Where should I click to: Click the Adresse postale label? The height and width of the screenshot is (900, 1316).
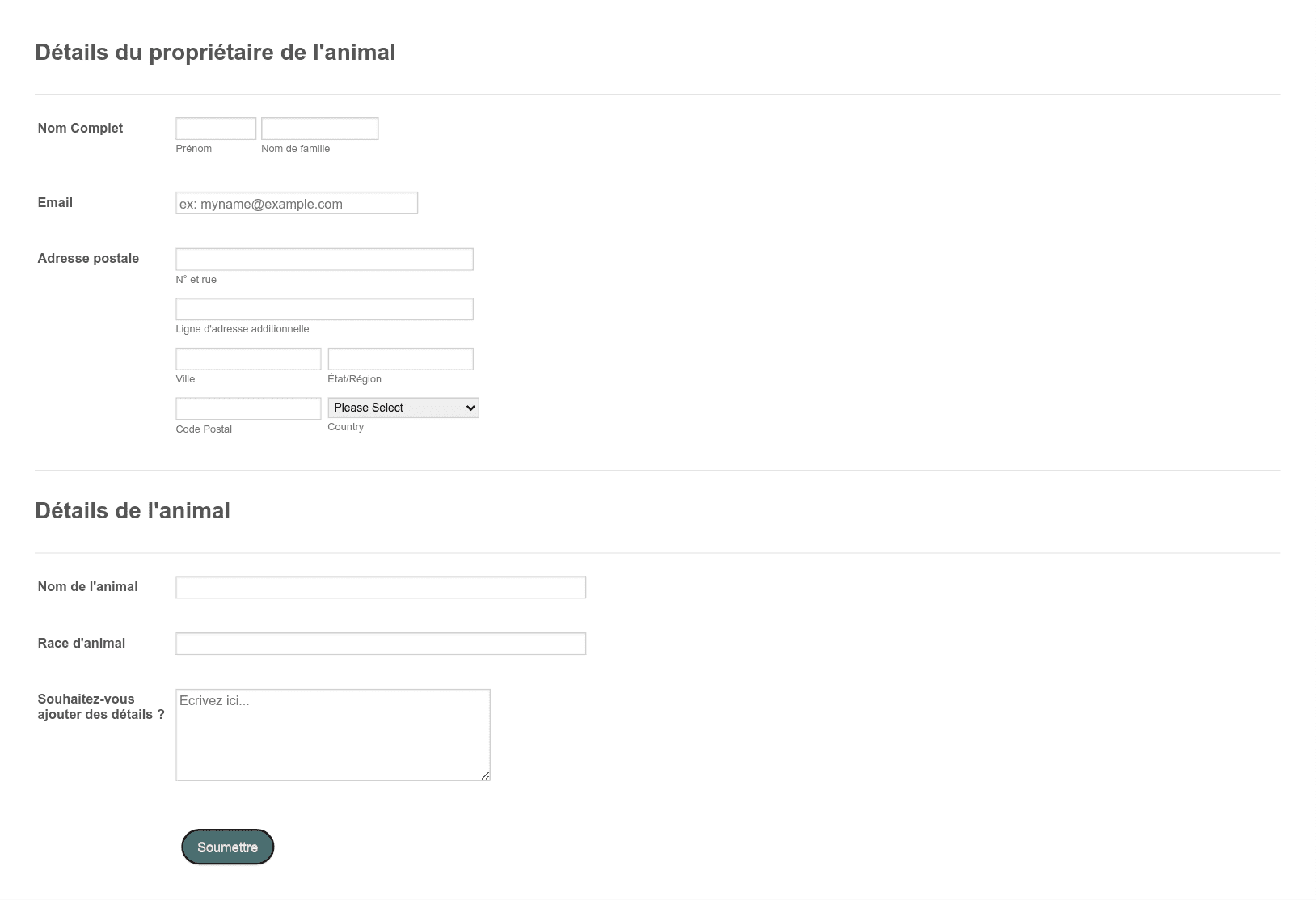tap(88, 258)
